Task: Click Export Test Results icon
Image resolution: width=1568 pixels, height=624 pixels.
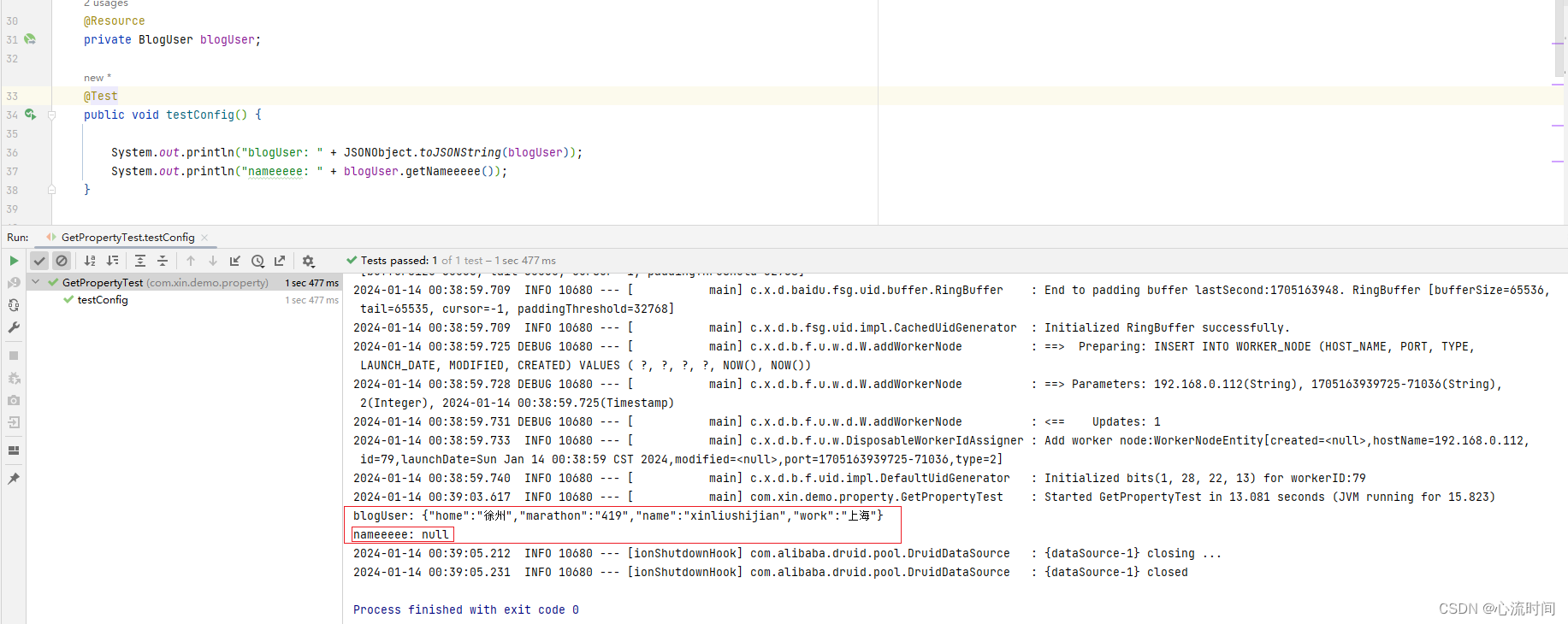Action: (x=280, y=261)
